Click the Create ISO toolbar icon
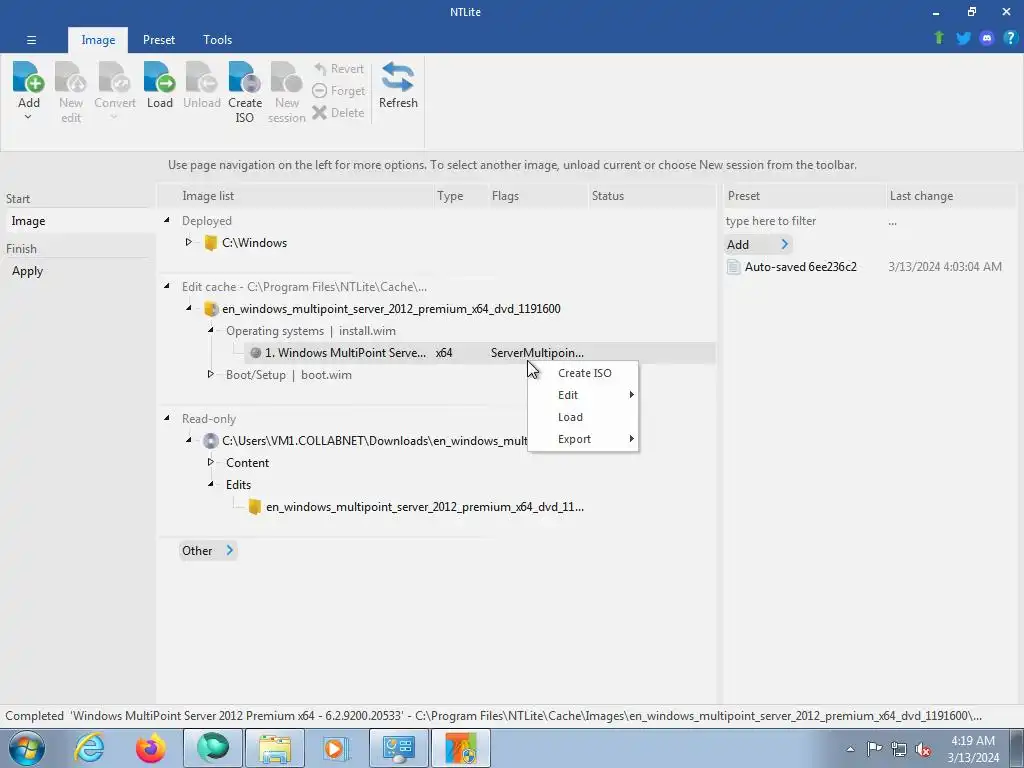 click(x=245, y=78)
